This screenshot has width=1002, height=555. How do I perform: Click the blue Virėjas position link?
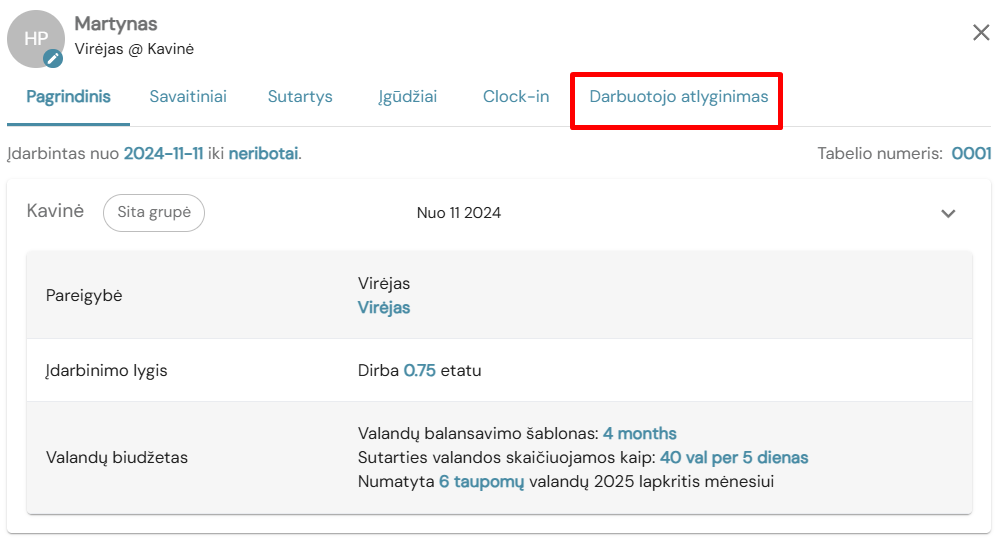click(x=383, y=307)
